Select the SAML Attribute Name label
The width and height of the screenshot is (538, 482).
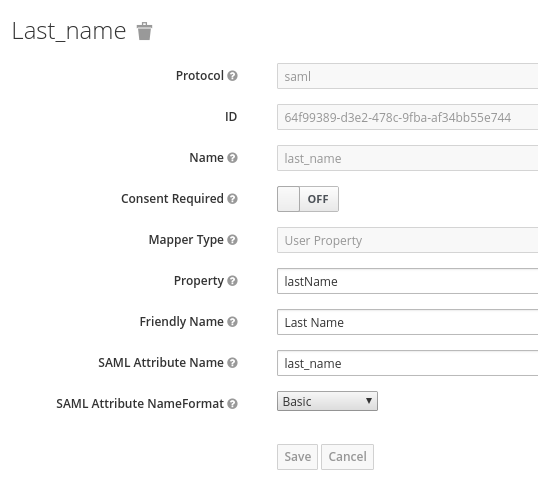[161, 363]
